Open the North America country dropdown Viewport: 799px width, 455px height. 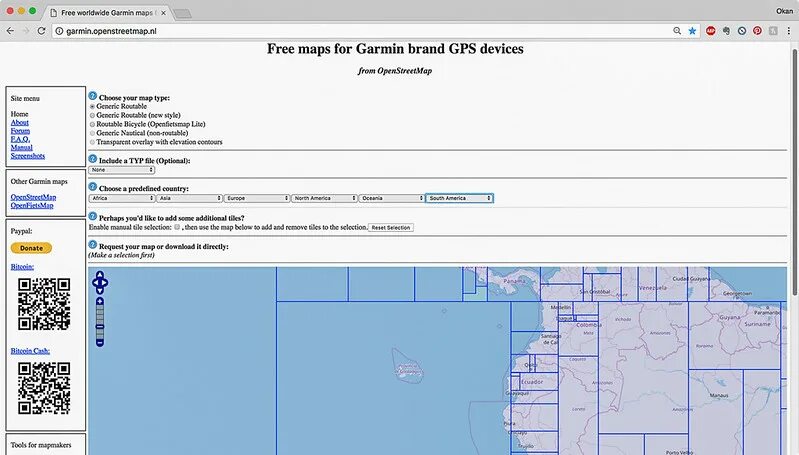click(324, 198)
